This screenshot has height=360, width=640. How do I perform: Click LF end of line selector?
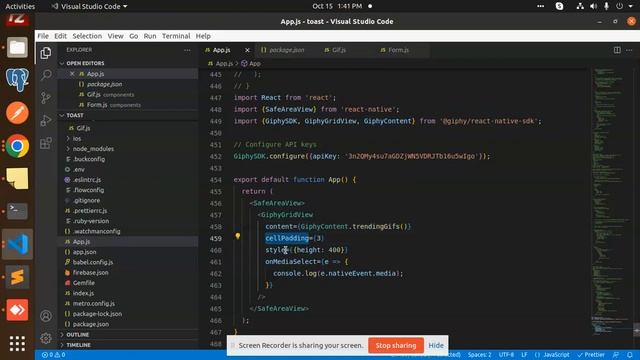[524, 355]
